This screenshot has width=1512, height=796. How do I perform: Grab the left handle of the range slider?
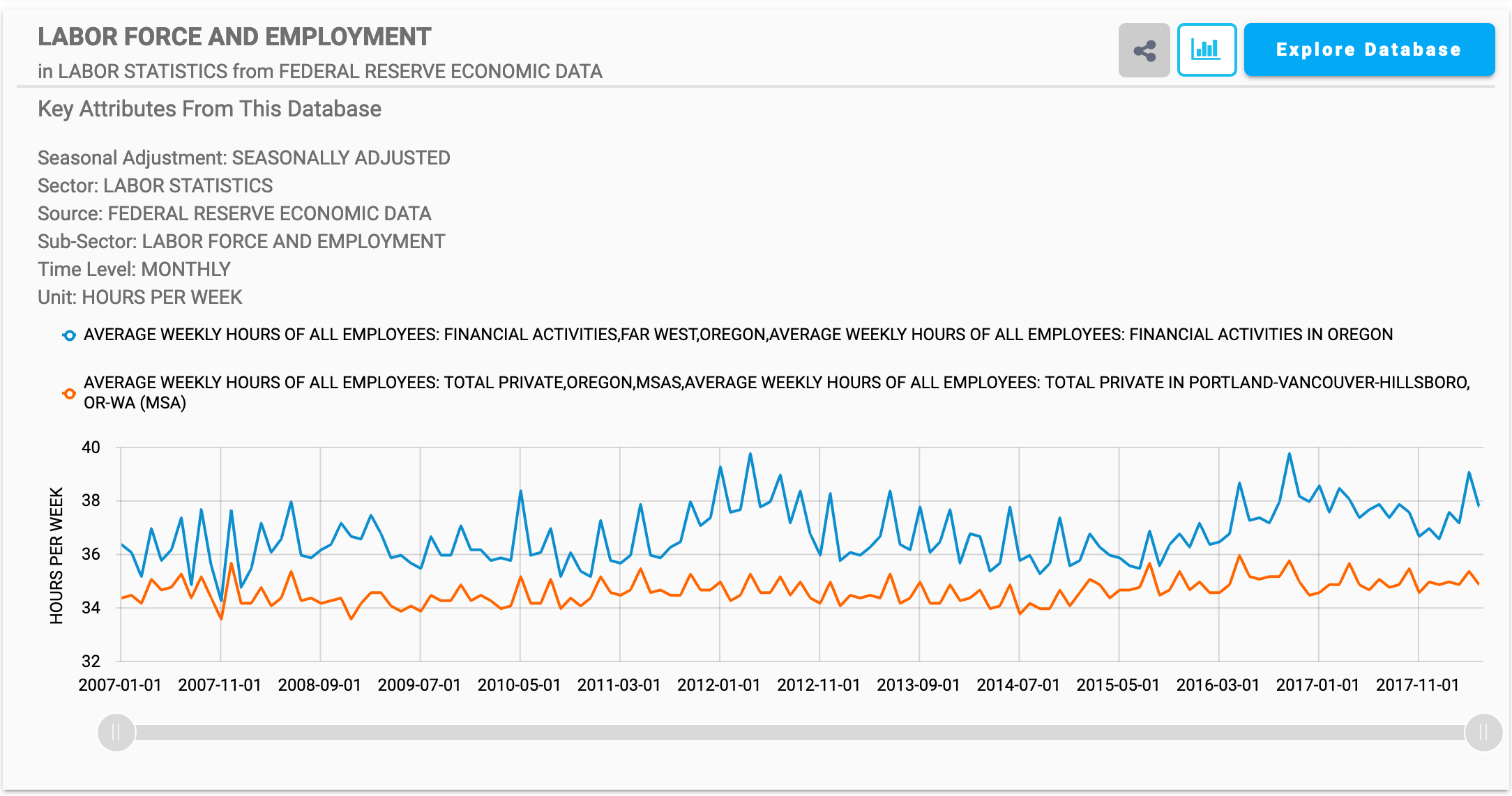[x=116, y=733]
